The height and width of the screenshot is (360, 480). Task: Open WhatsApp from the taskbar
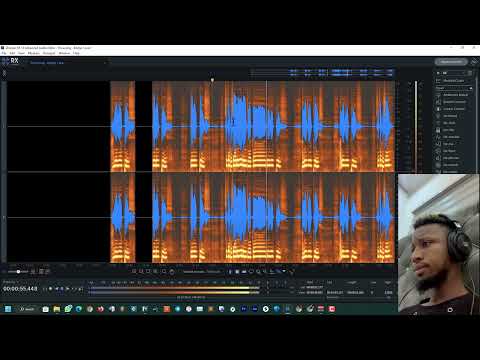point(68,309)
